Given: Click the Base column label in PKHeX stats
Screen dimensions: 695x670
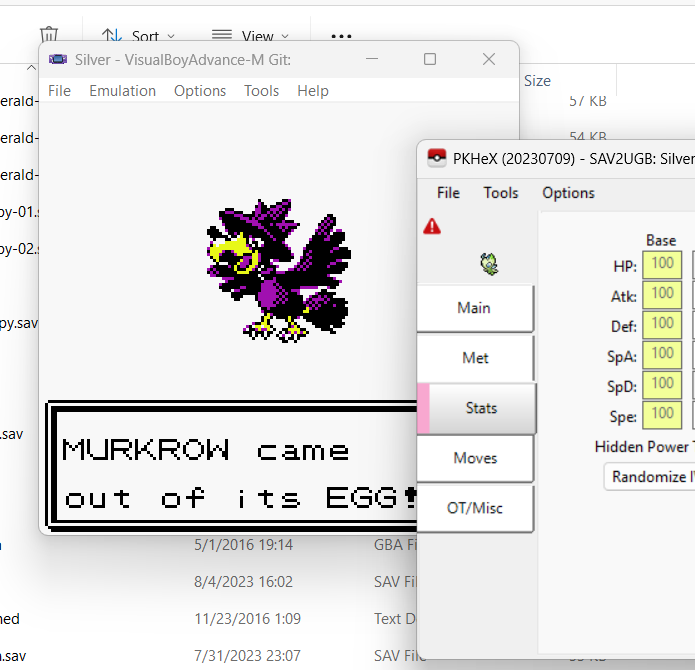Looking at the screenshot, I should (x=661, y=240).
